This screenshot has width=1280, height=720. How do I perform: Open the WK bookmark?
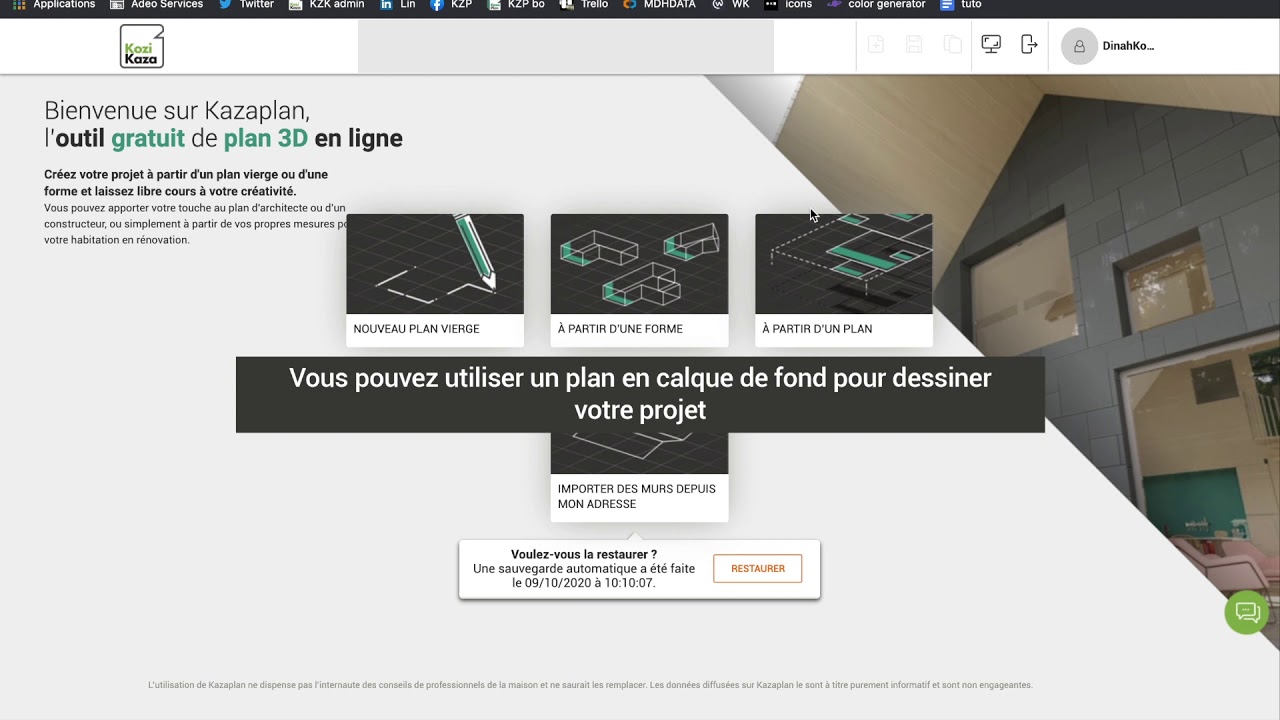[x=730, y=5]
